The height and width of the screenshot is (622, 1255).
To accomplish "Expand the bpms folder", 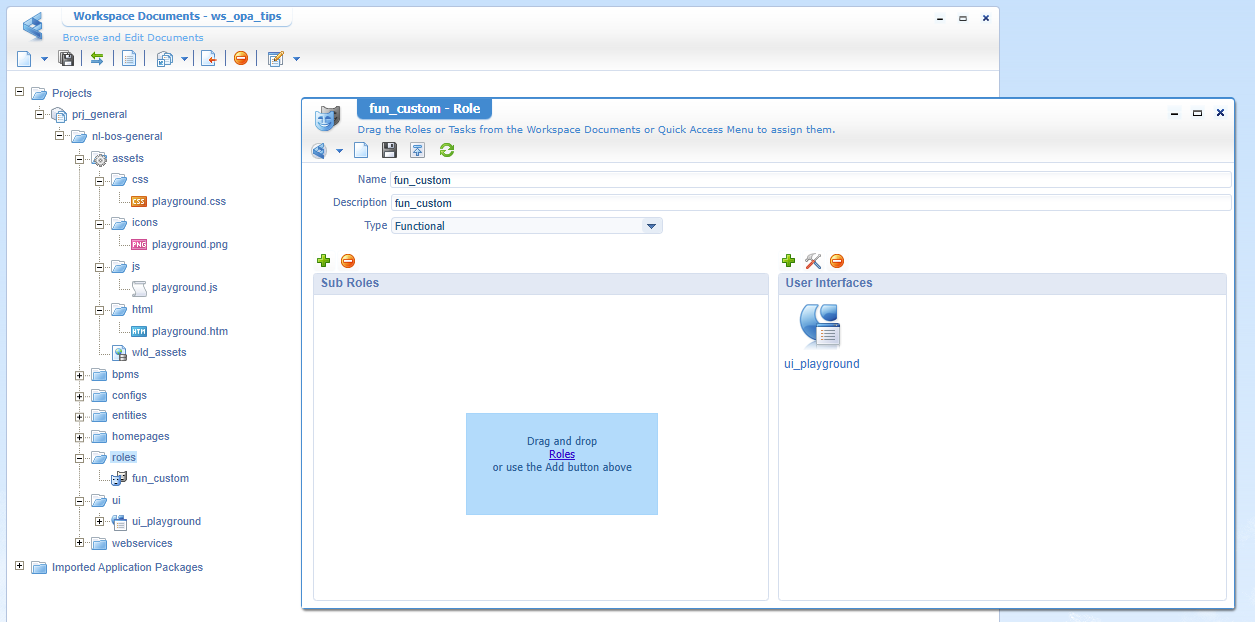I will pyautogui.click(x=80, y=375).
